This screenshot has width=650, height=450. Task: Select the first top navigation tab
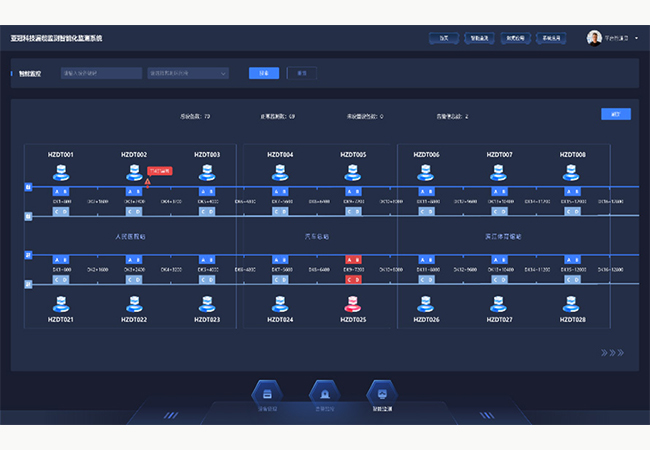pyautogui.click(x=442, y=38)
